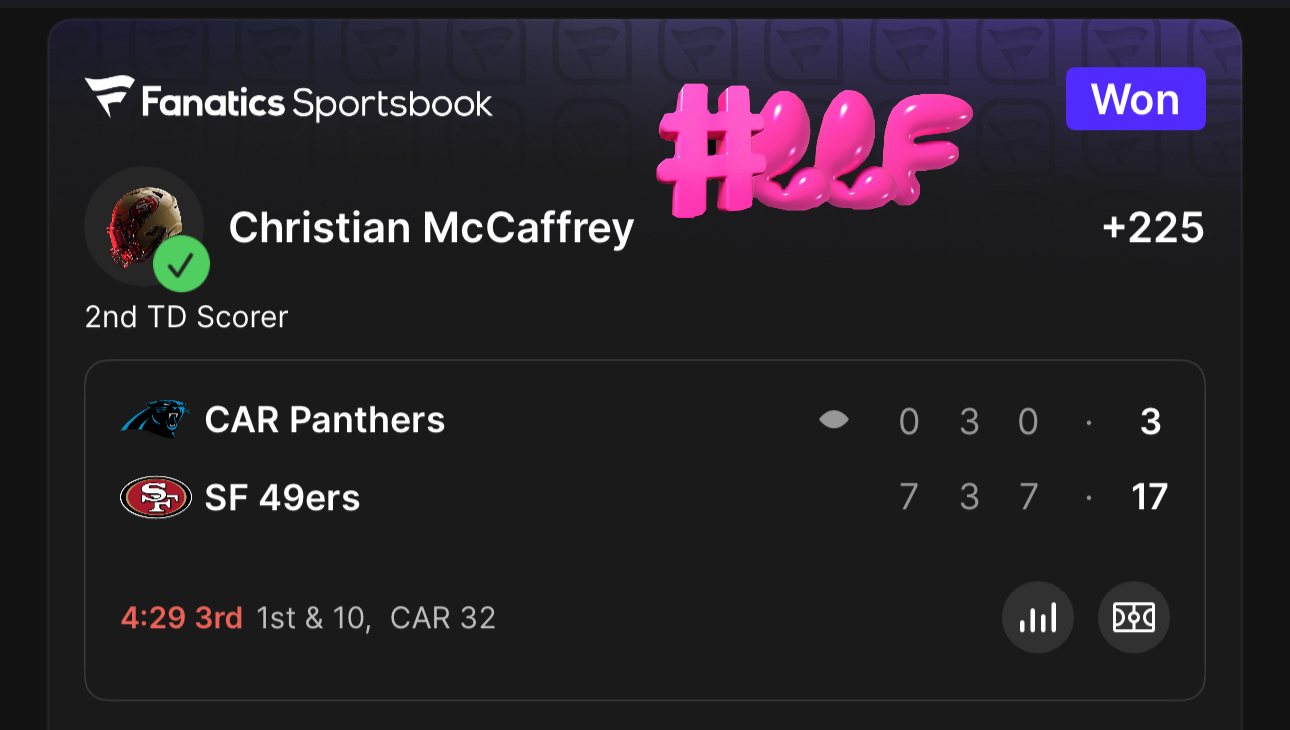Open the SF 49ers team name
Image resolution: width=1290 pixels, height=730 pixels.
click(282, 497)
